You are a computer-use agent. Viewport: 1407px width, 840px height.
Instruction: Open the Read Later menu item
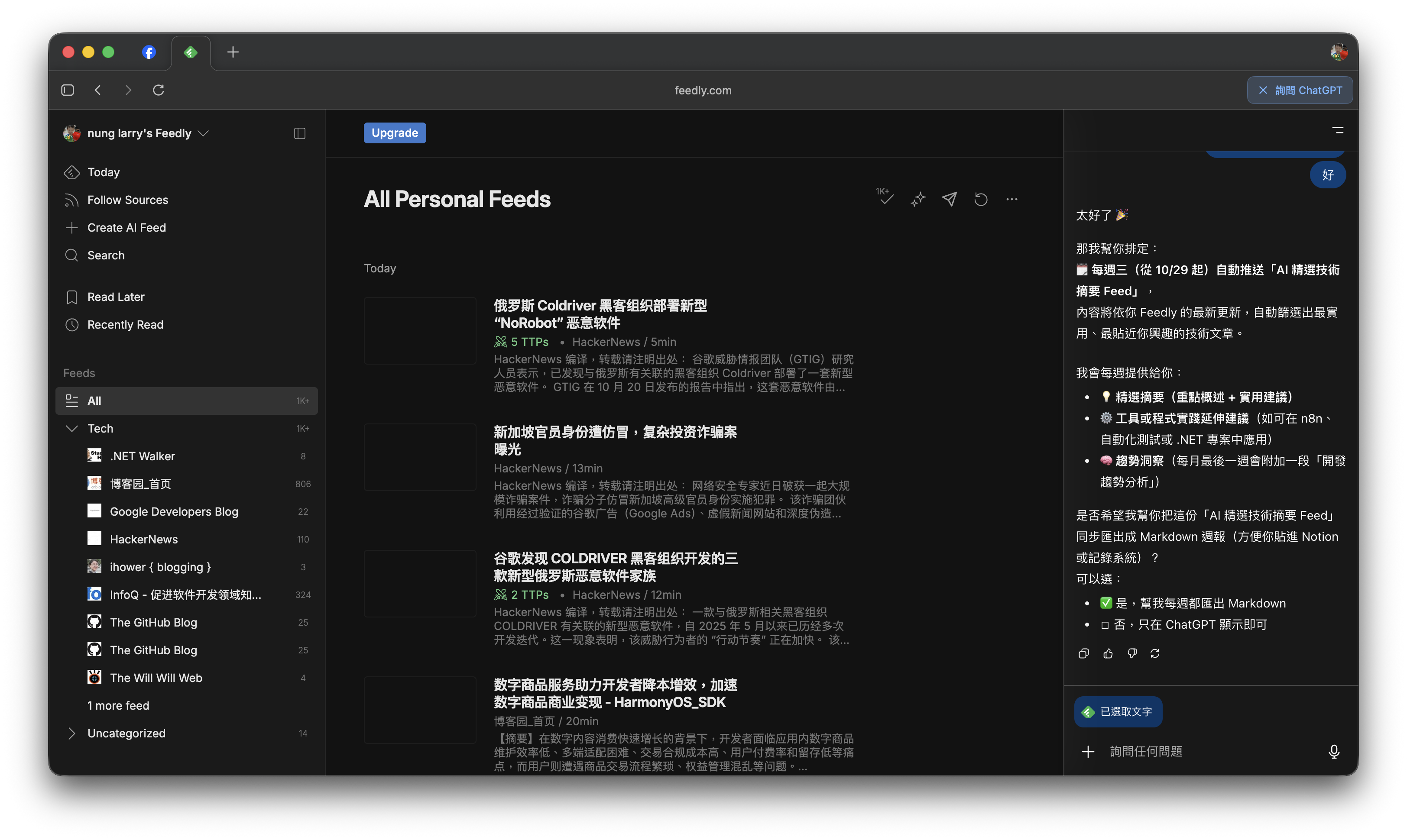pyautogui.click(x=116, y=297)
